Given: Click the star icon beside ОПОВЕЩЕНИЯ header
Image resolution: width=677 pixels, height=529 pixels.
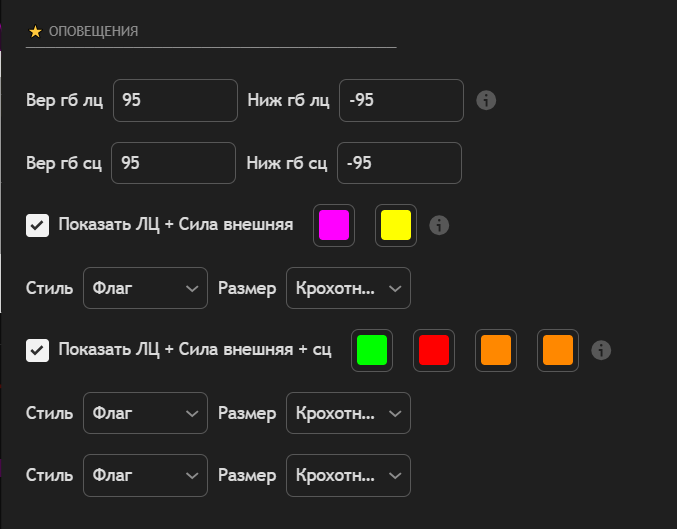Looking at the screenshot, I should 35,32.
